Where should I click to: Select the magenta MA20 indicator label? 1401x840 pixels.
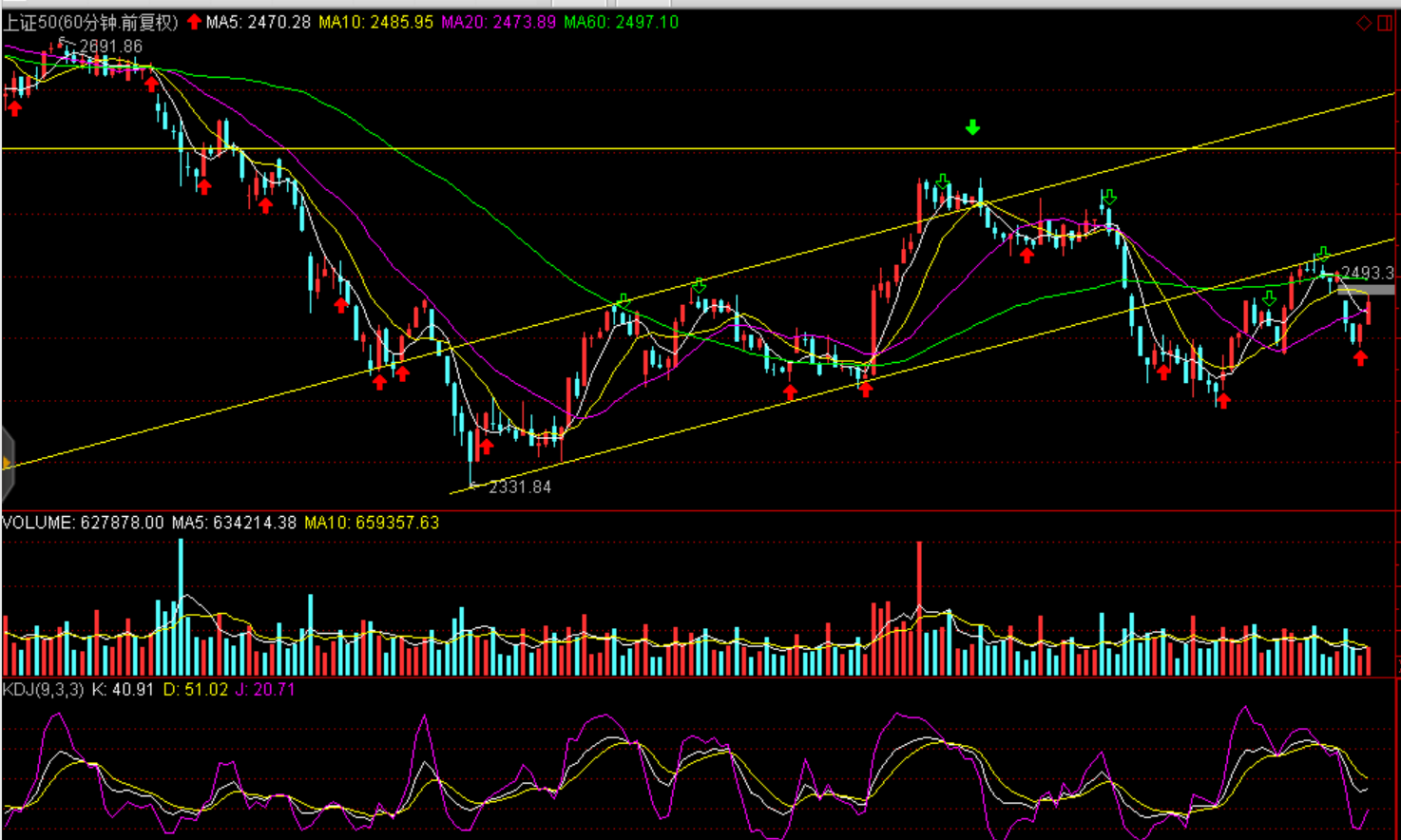[x=498, y=22]
